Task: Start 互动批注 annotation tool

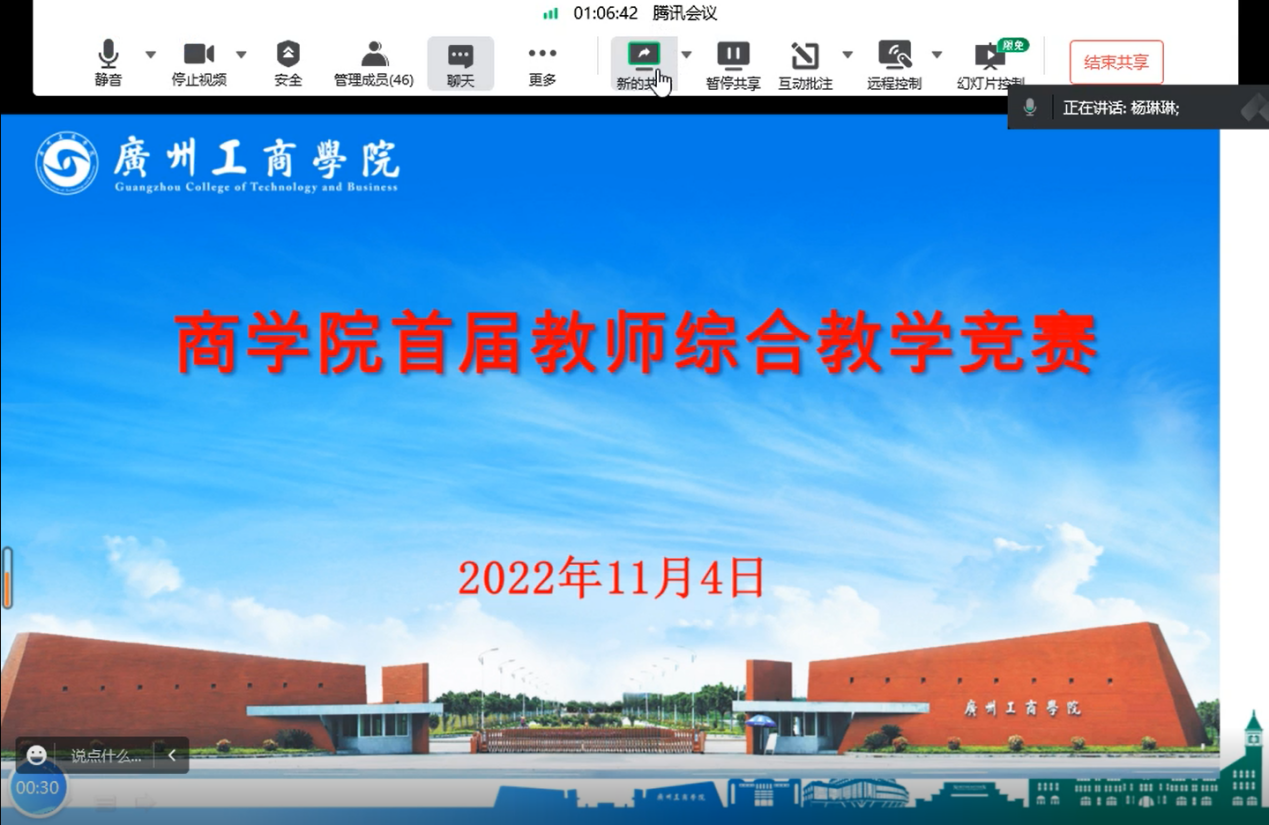Action: point(805,63)
